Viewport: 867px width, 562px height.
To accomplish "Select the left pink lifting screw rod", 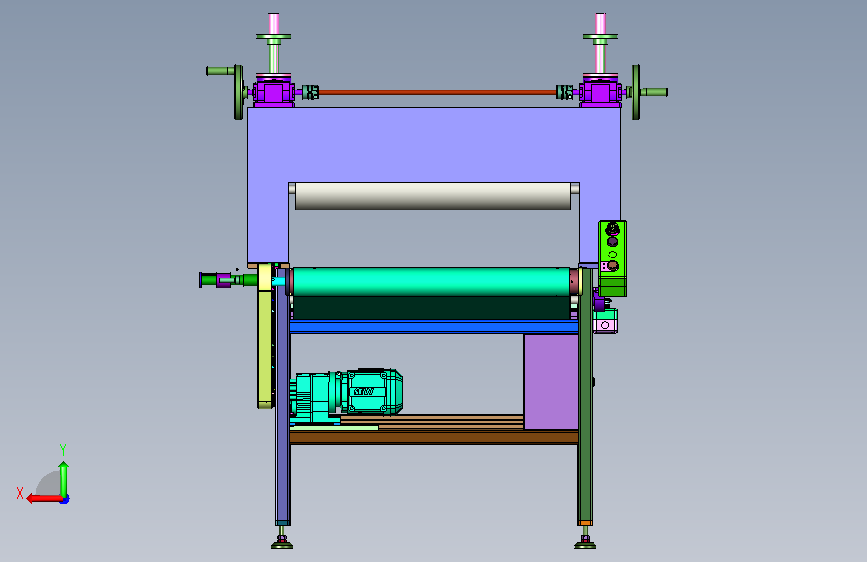I will (273, 24).
